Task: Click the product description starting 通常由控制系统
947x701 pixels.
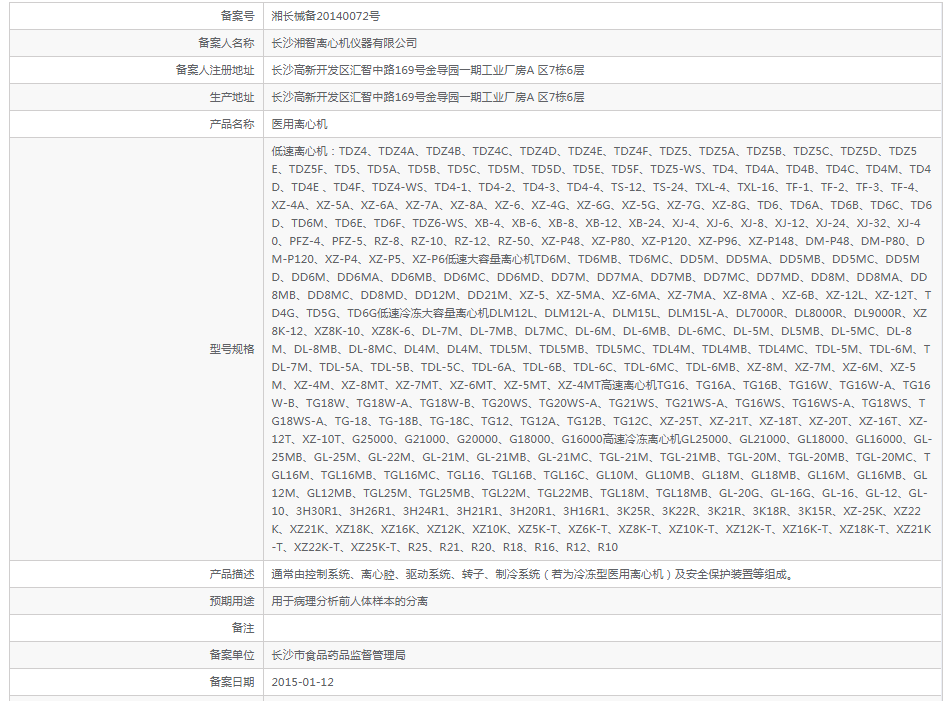Action: click(x=532, y=574)
